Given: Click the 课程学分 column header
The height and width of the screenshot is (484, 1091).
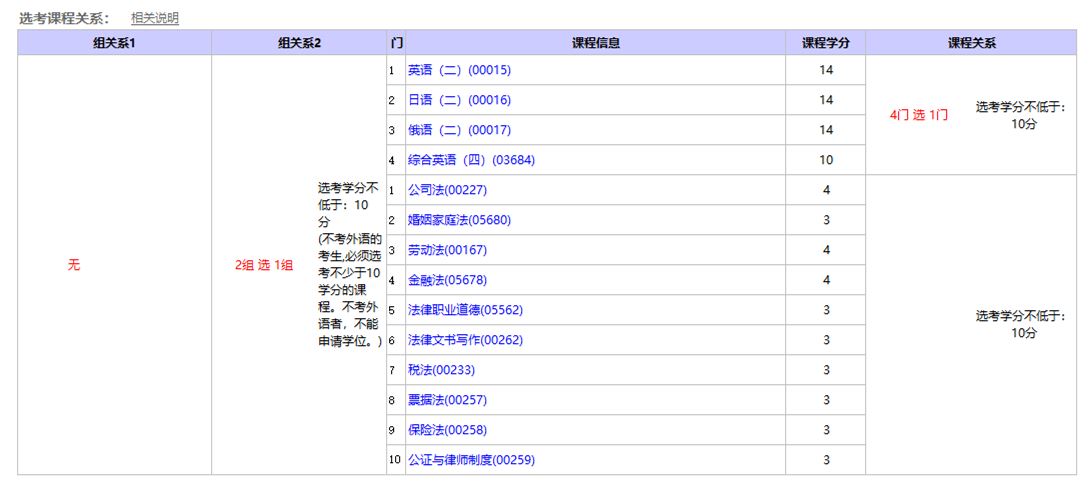Looking at the screenshot, I should point(825,43).
